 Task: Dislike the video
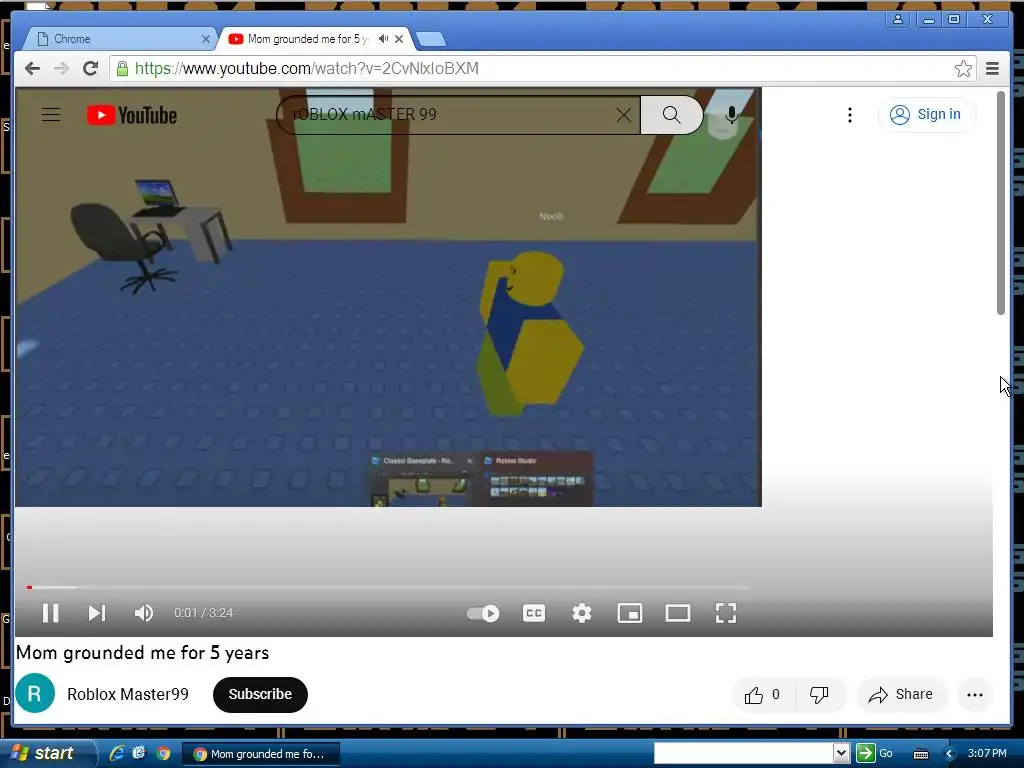click(x=819, y=695)
